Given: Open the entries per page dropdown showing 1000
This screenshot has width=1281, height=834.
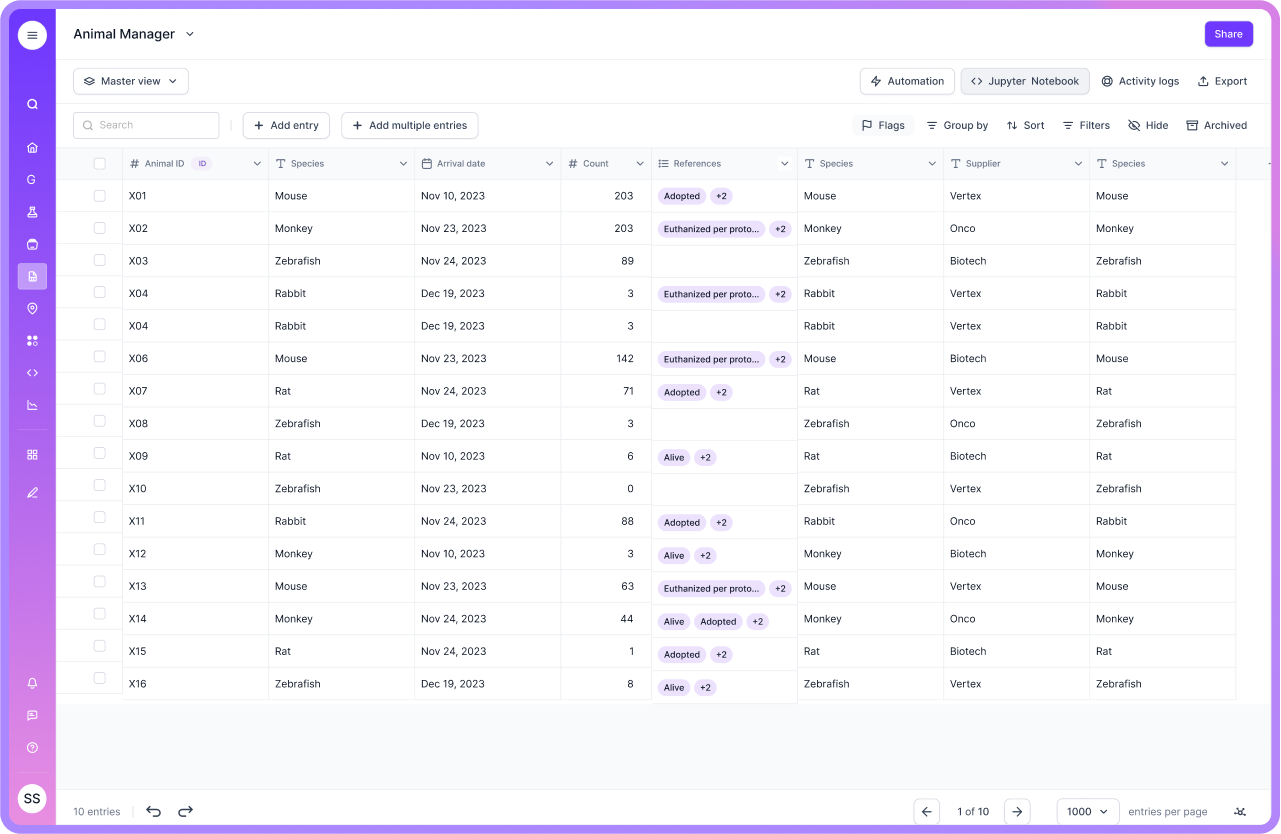Looking at the screenshot, I should tap(1087, 811).
